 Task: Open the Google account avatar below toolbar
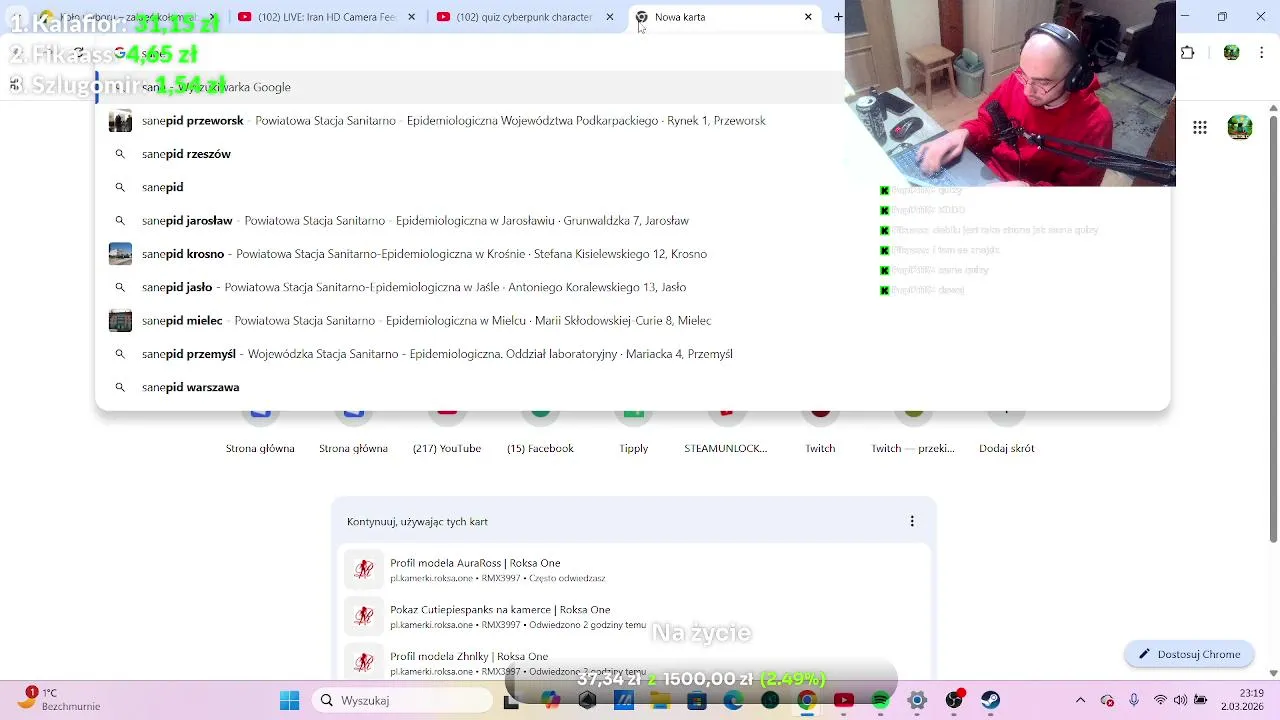1240,127
